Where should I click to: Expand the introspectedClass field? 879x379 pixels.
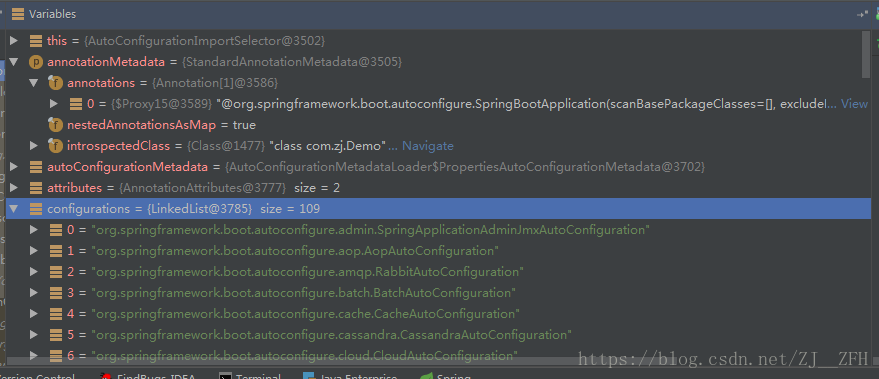pos(34,146)
